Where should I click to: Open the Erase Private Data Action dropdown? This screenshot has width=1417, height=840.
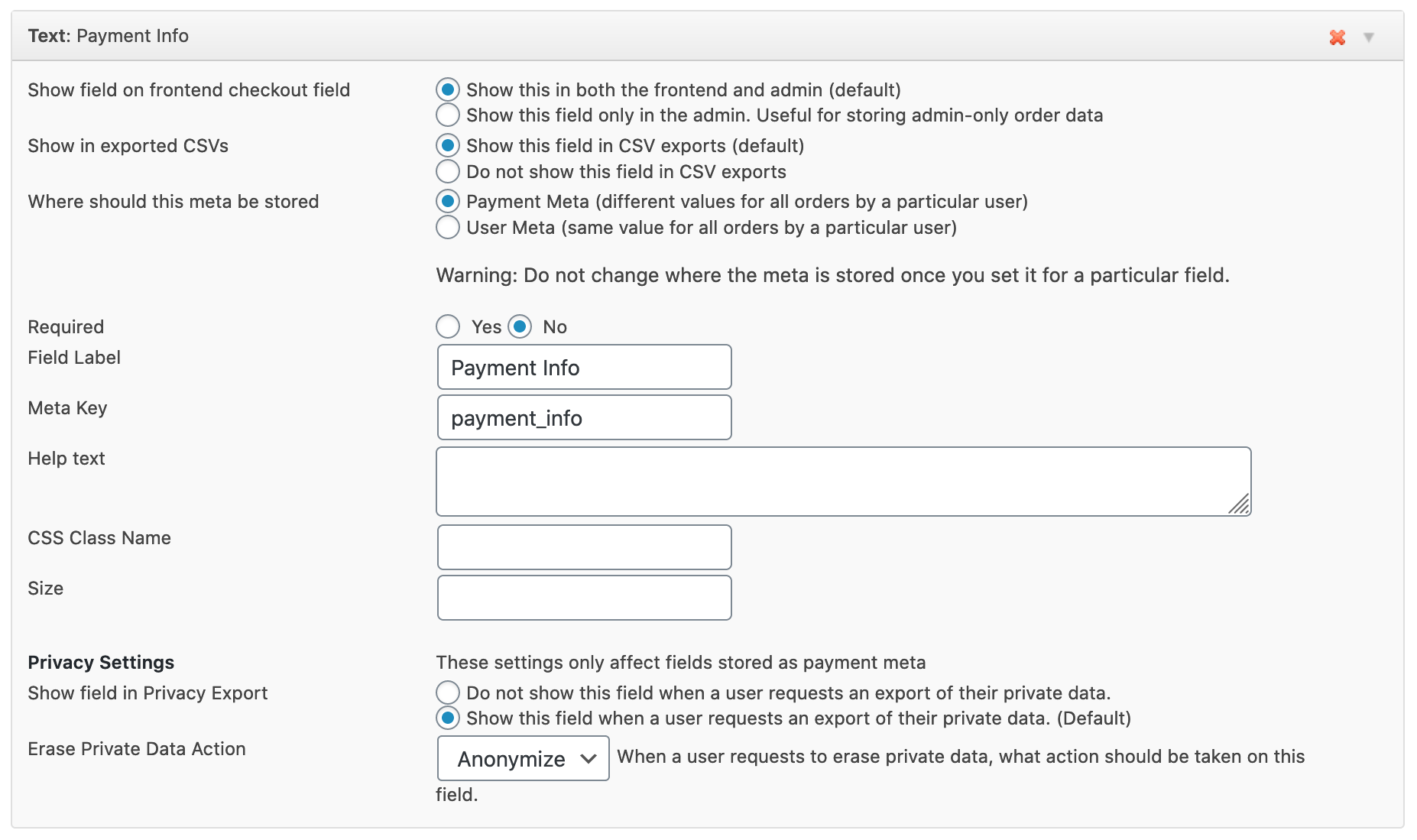point(524,759)
